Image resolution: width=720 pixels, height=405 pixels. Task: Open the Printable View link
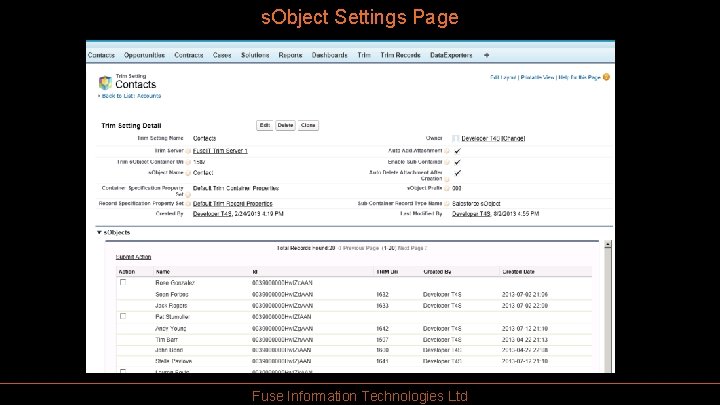pyautogui.click(x=538, y=78)
